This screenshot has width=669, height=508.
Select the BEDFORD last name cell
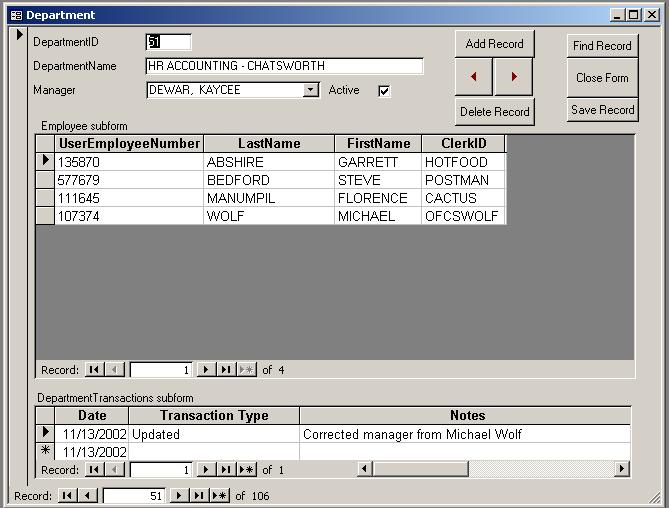pyautogui.click(x=269, y=180)
